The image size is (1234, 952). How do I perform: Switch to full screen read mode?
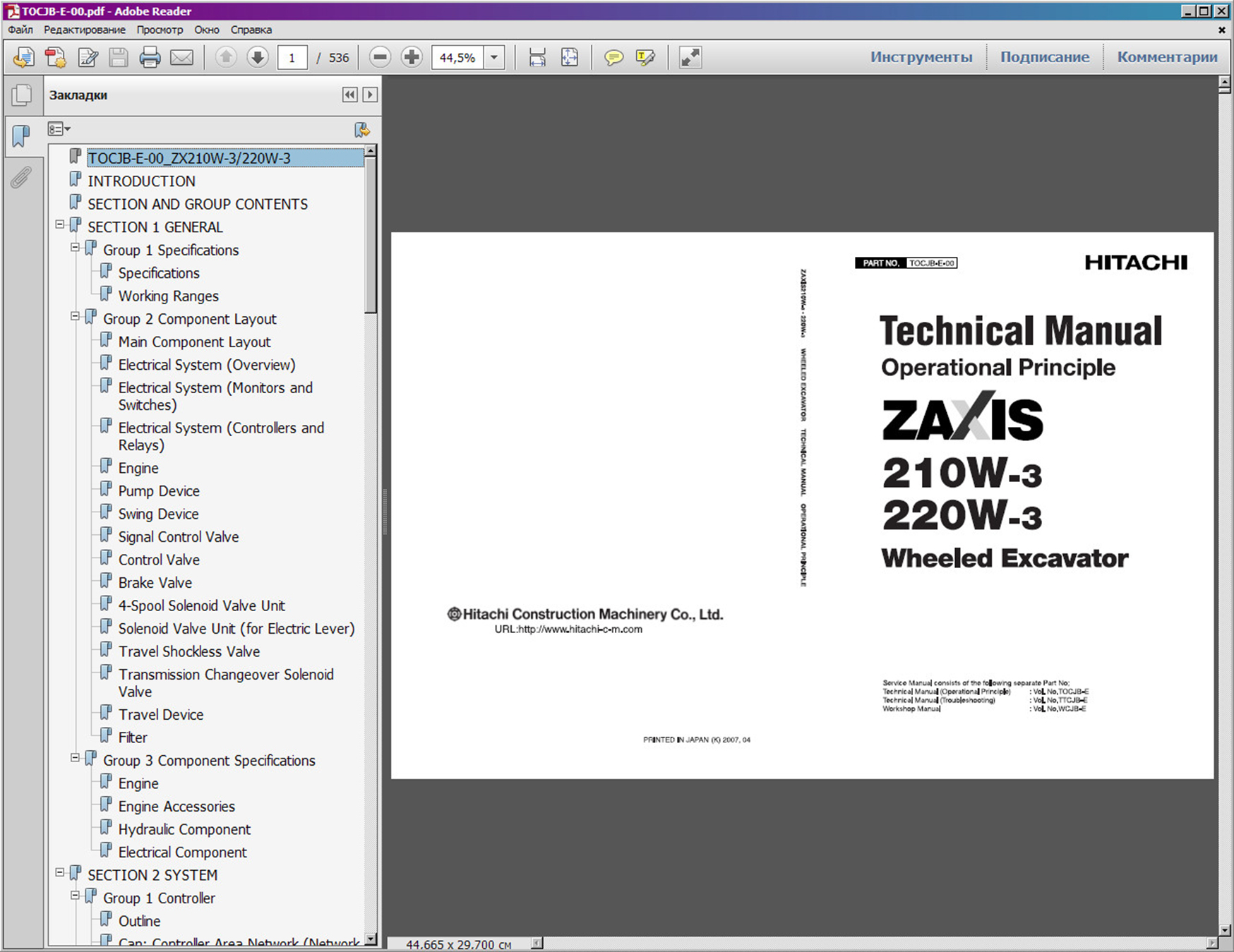point(690,57)
